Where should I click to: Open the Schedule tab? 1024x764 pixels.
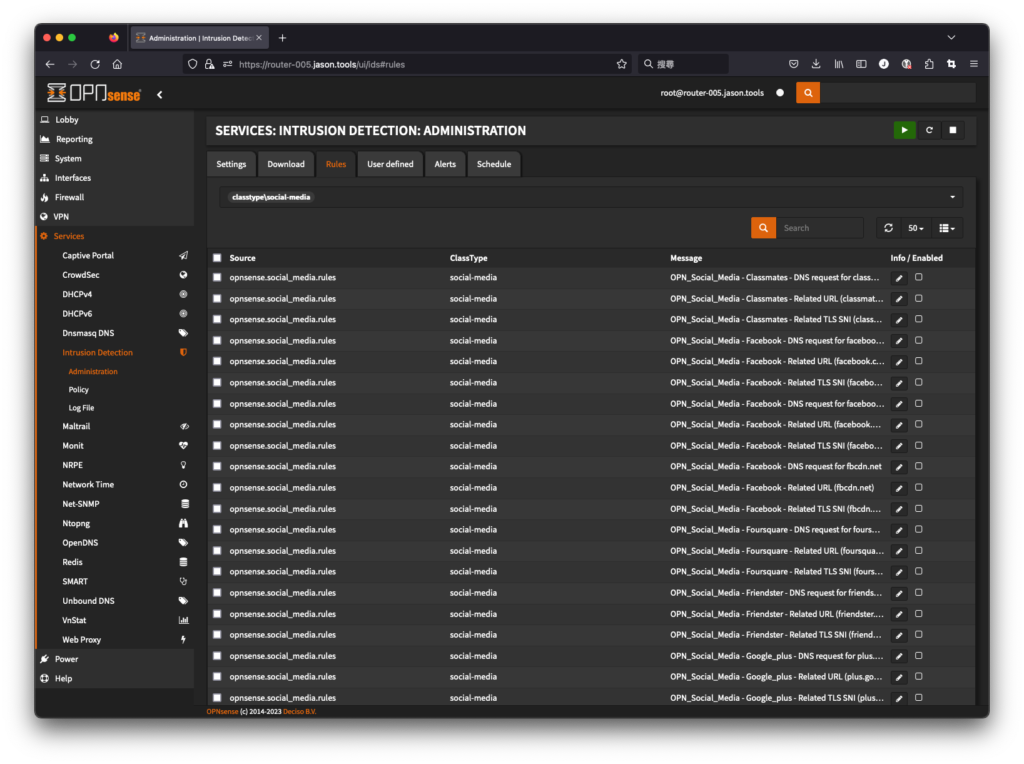tap(494, 164)
